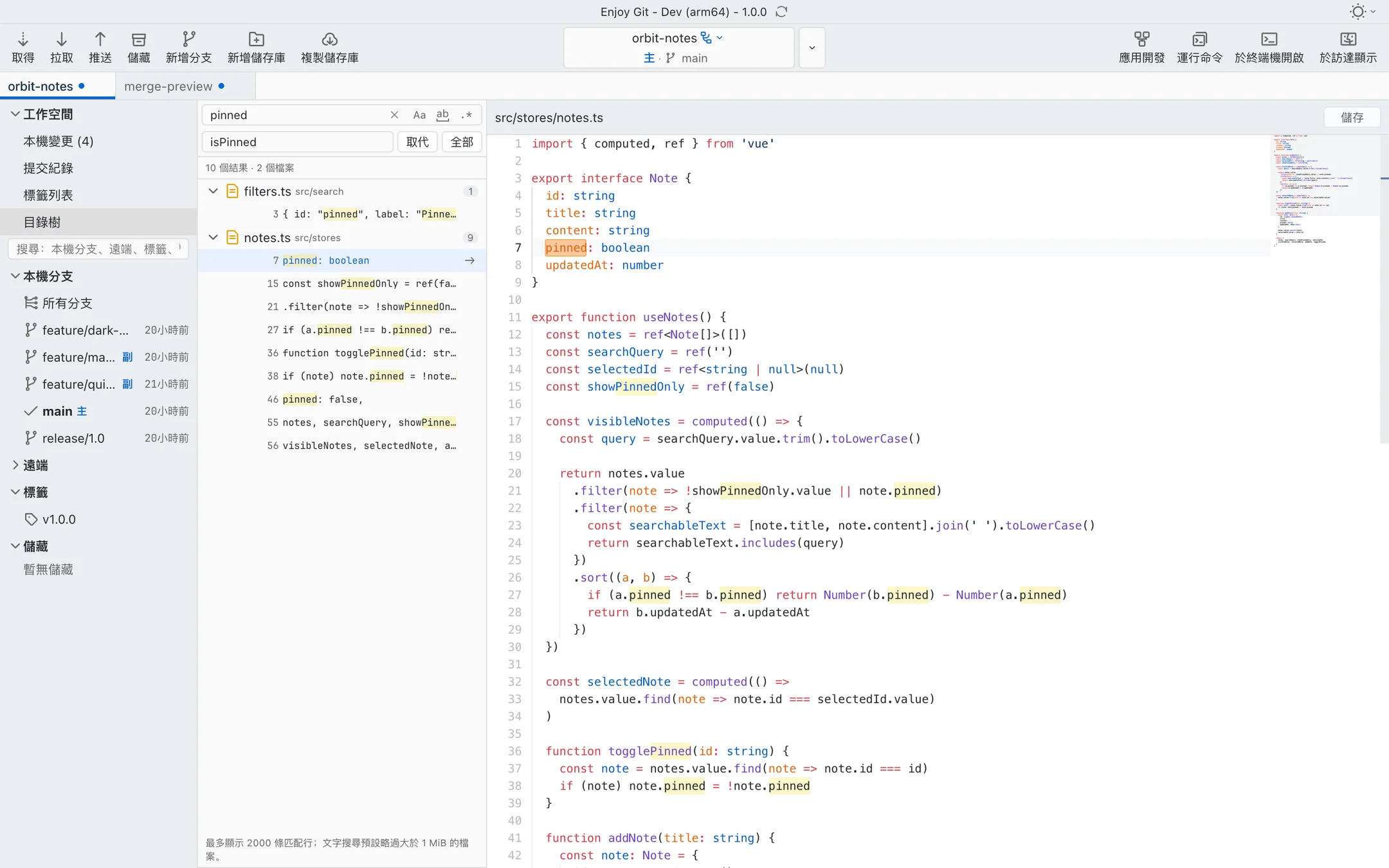Toggle case-sensitive search (Aa)
1389x868 pixels.
(x=419, y=115)
